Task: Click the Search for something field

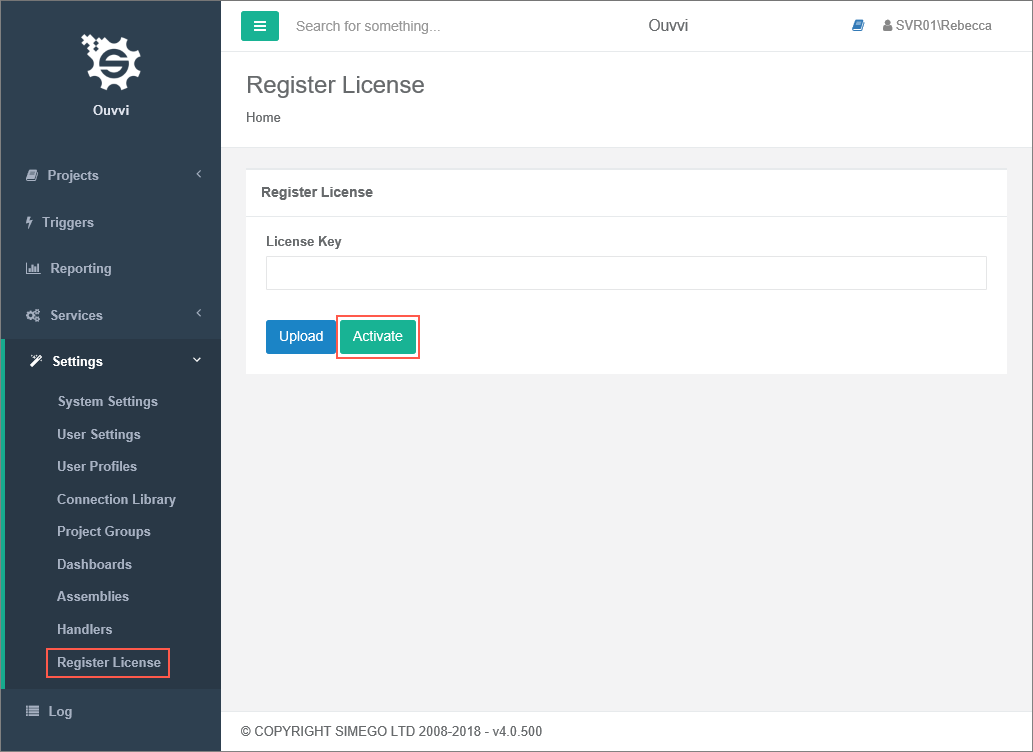Action: tap(368, 26)
